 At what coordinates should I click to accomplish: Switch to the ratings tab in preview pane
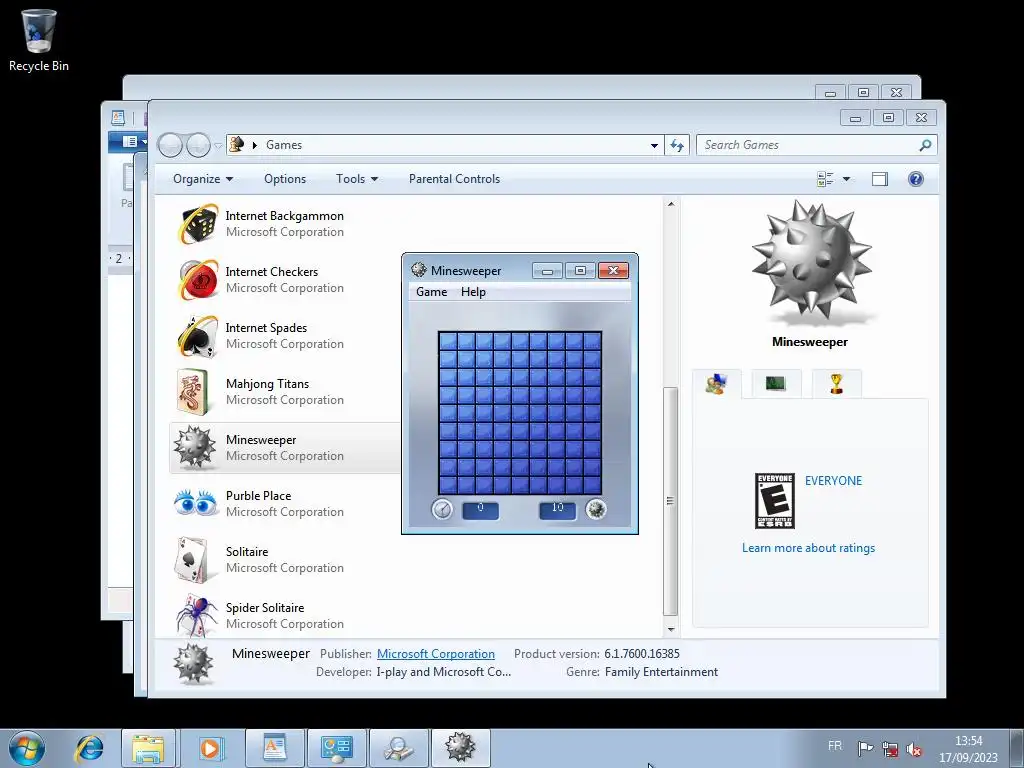point(716,383)
